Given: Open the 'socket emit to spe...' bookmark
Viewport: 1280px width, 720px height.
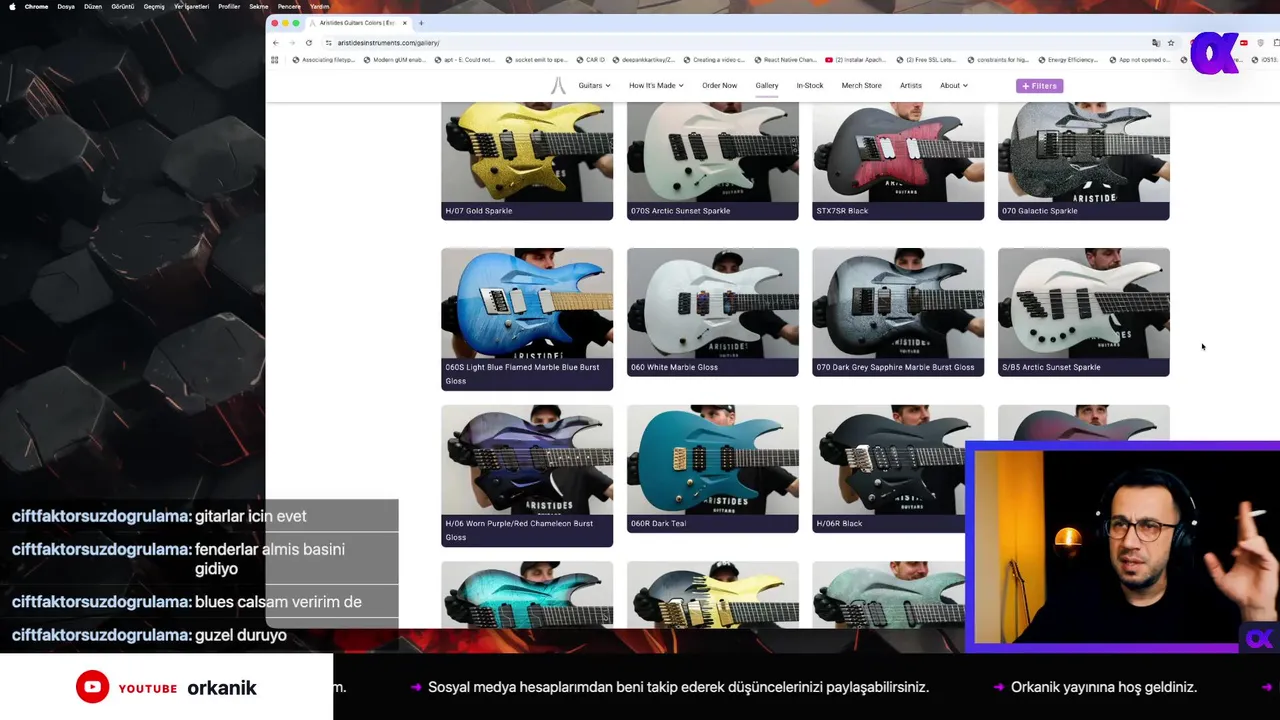Looking at the screenshot, I should point(536,60).
